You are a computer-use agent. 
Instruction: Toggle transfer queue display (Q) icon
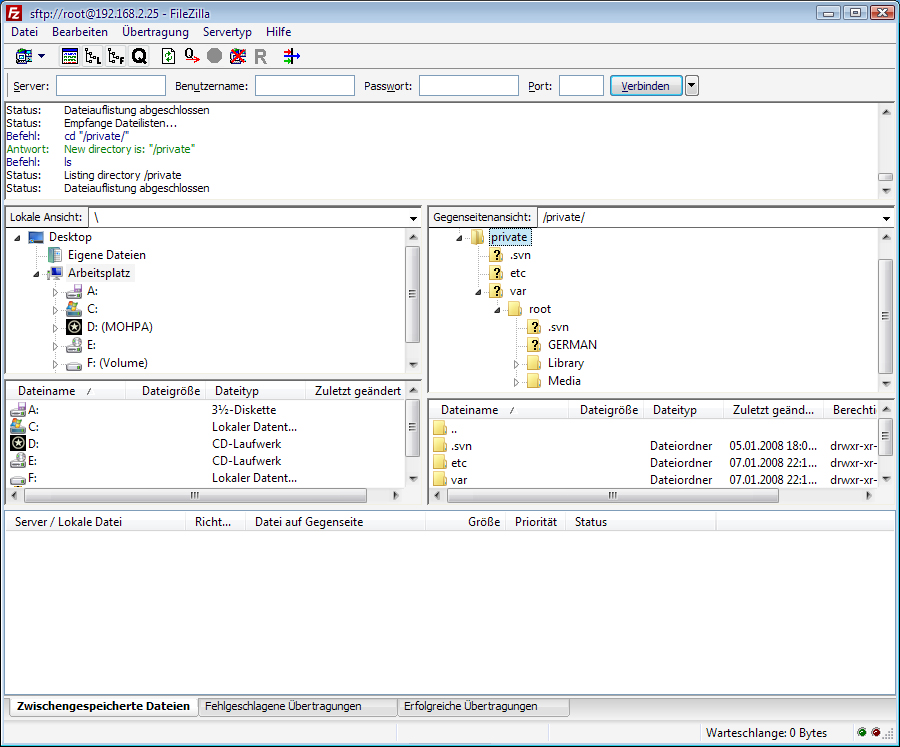pyautogui.click(x=139, y=56)
